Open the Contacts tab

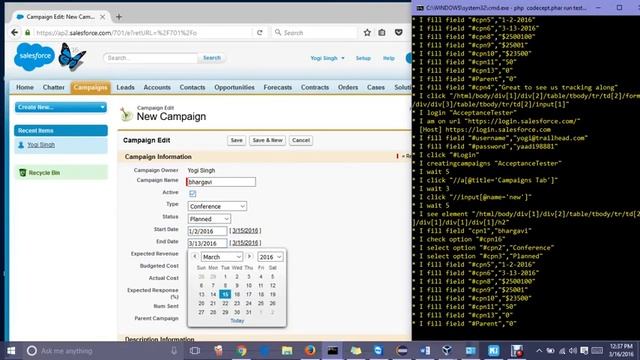coord(192,87)
